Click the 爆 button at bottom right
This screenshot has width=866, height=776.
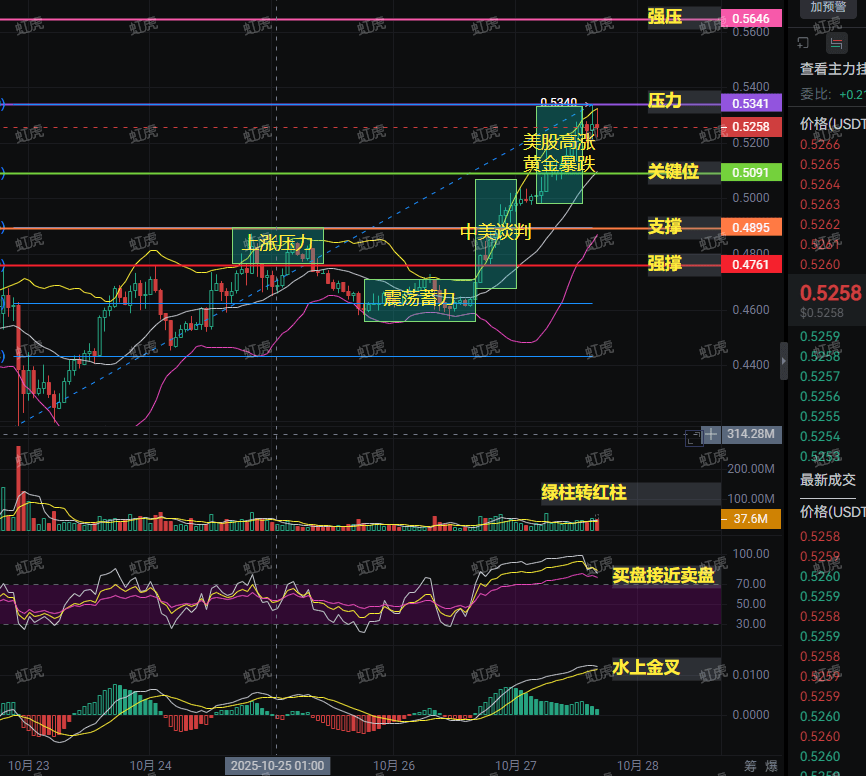pyautogui.click(x=771, y=766)
